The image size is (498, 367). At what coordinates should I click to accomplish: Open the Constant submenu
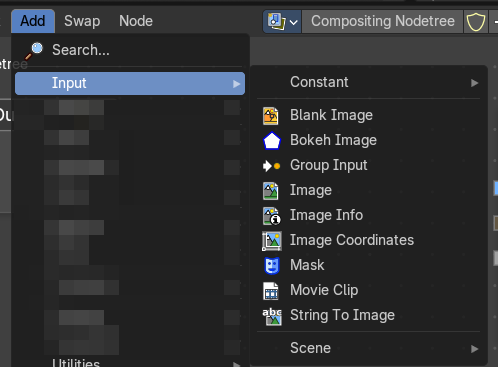point(369,82)
